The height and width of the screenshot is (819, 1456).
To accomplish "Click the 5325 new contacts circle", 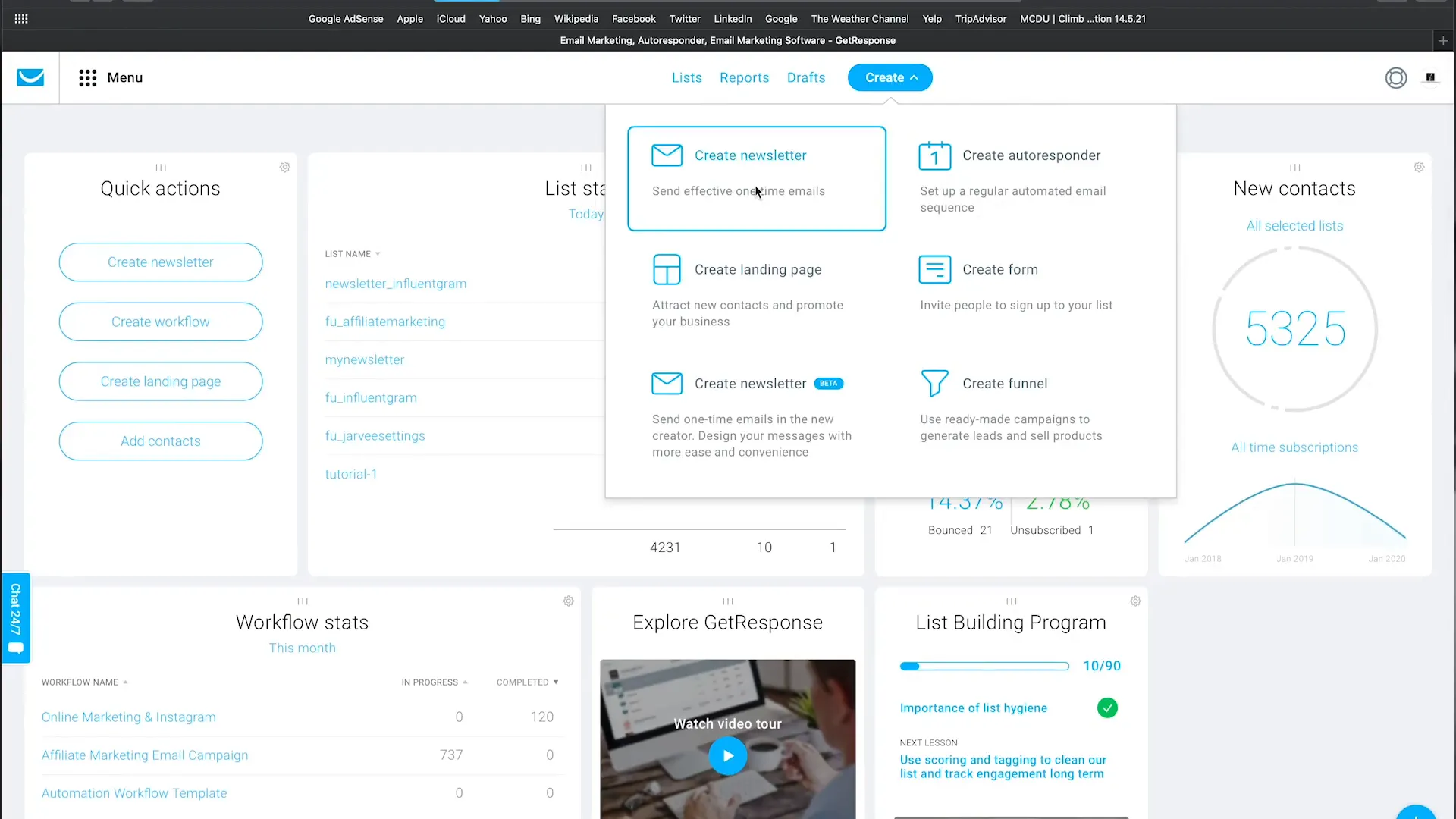I will point(1295,329).
